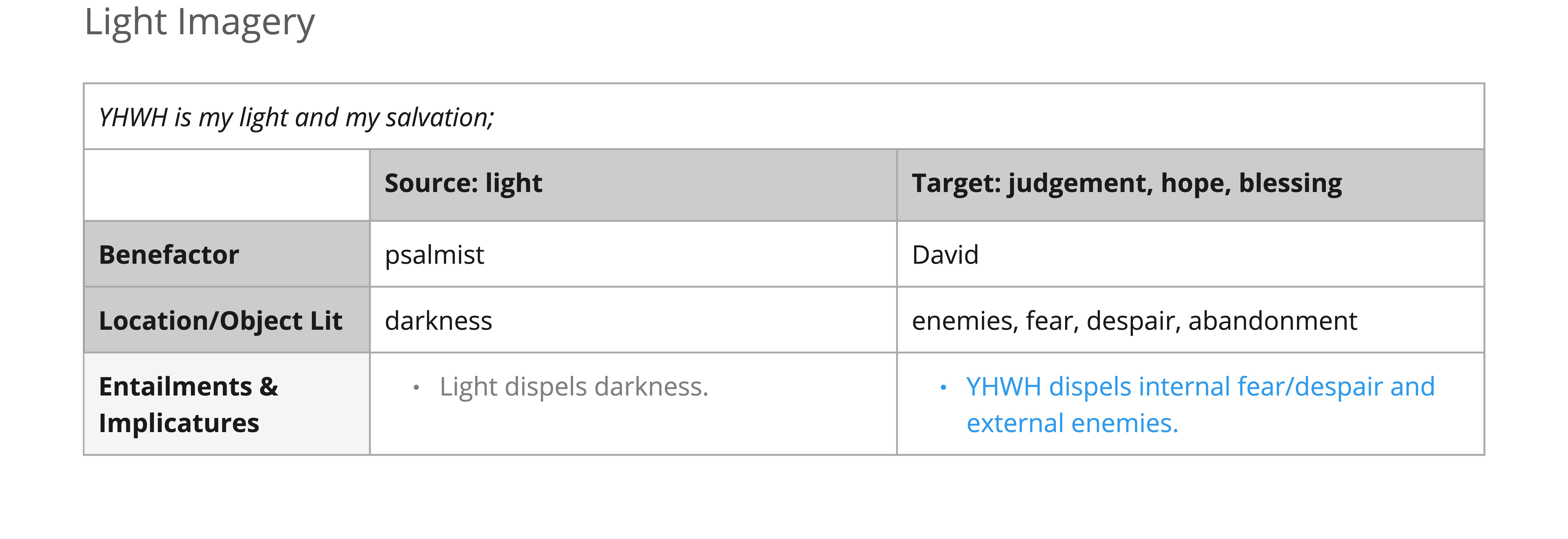The height and width of the screenshot is (539, 1568).
Task: Click the psalmist cell
Action: pos(633,255)
